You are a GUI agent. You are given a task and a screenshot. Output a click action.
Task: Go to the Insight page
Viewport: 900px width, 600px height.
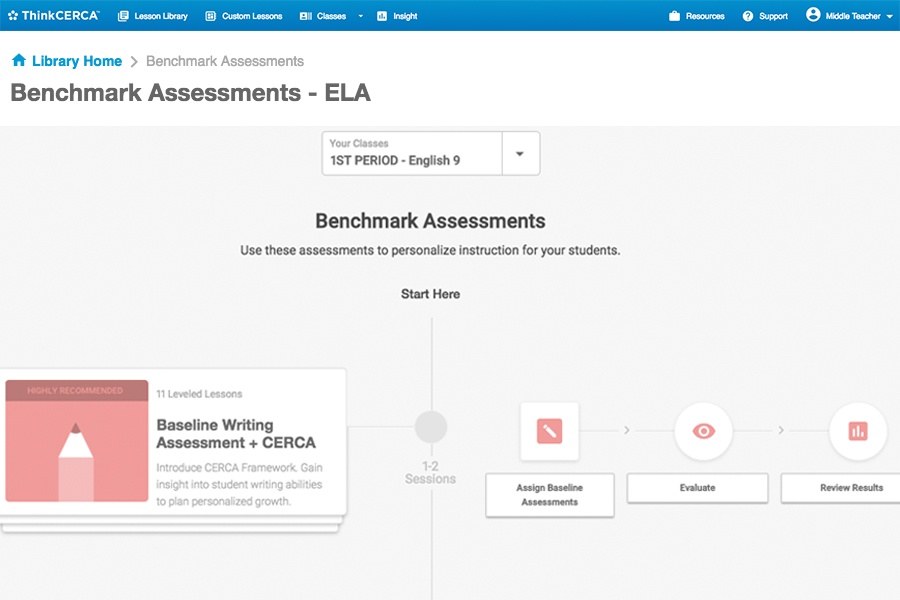398,16
